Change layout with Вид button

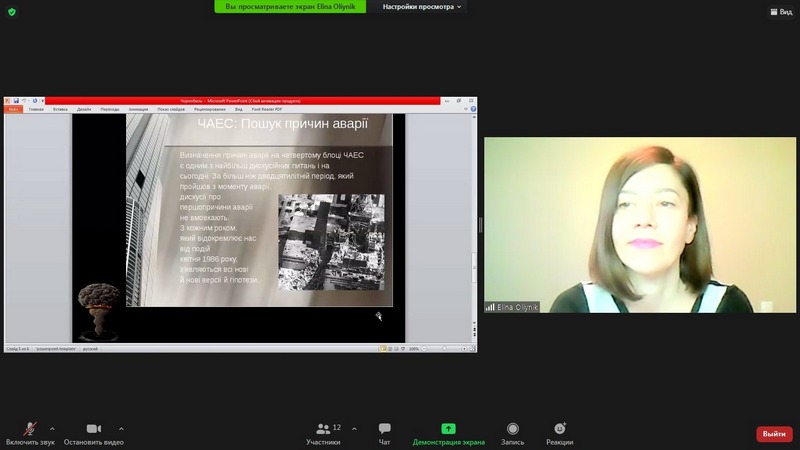click(x=781, y=12)
